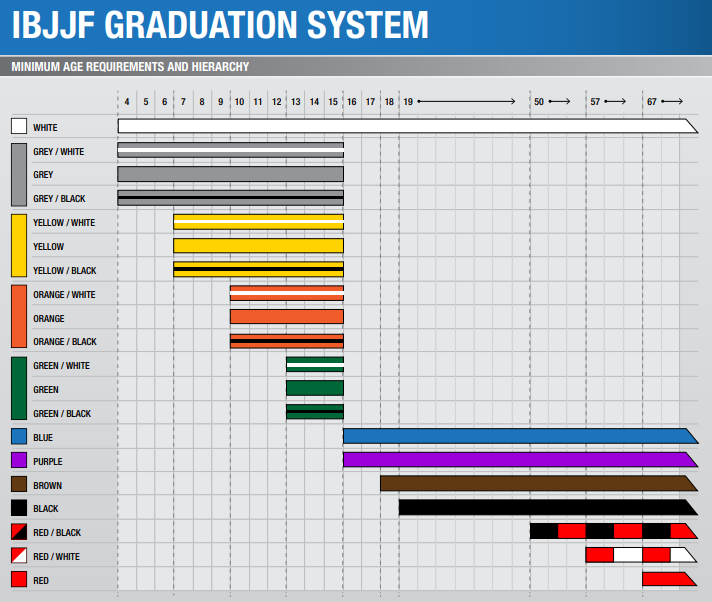
Task: Click the tall grey legend swatch
Action: [19, 175]
